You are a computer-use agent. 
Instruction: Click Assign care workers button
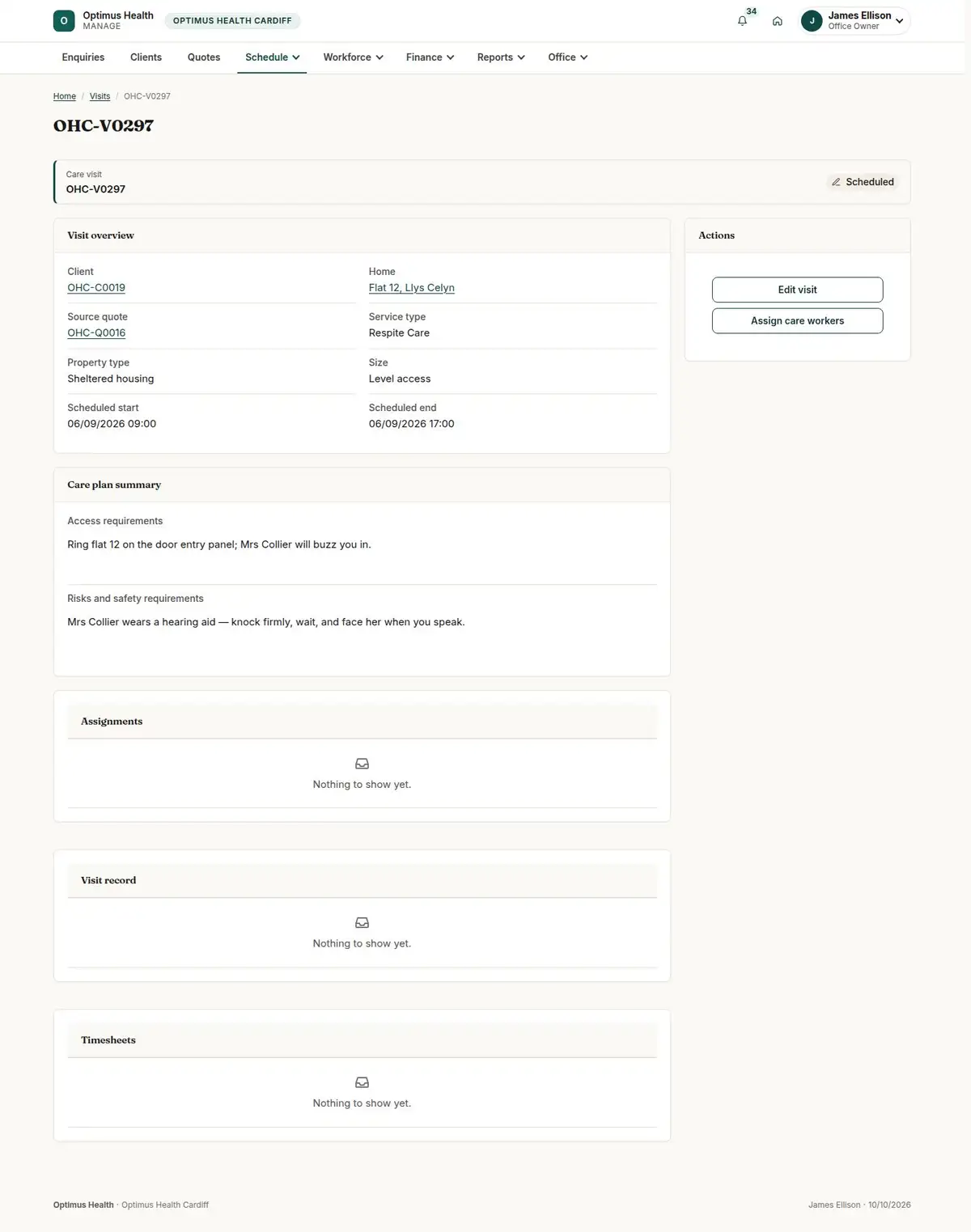[x=797, y=321]
